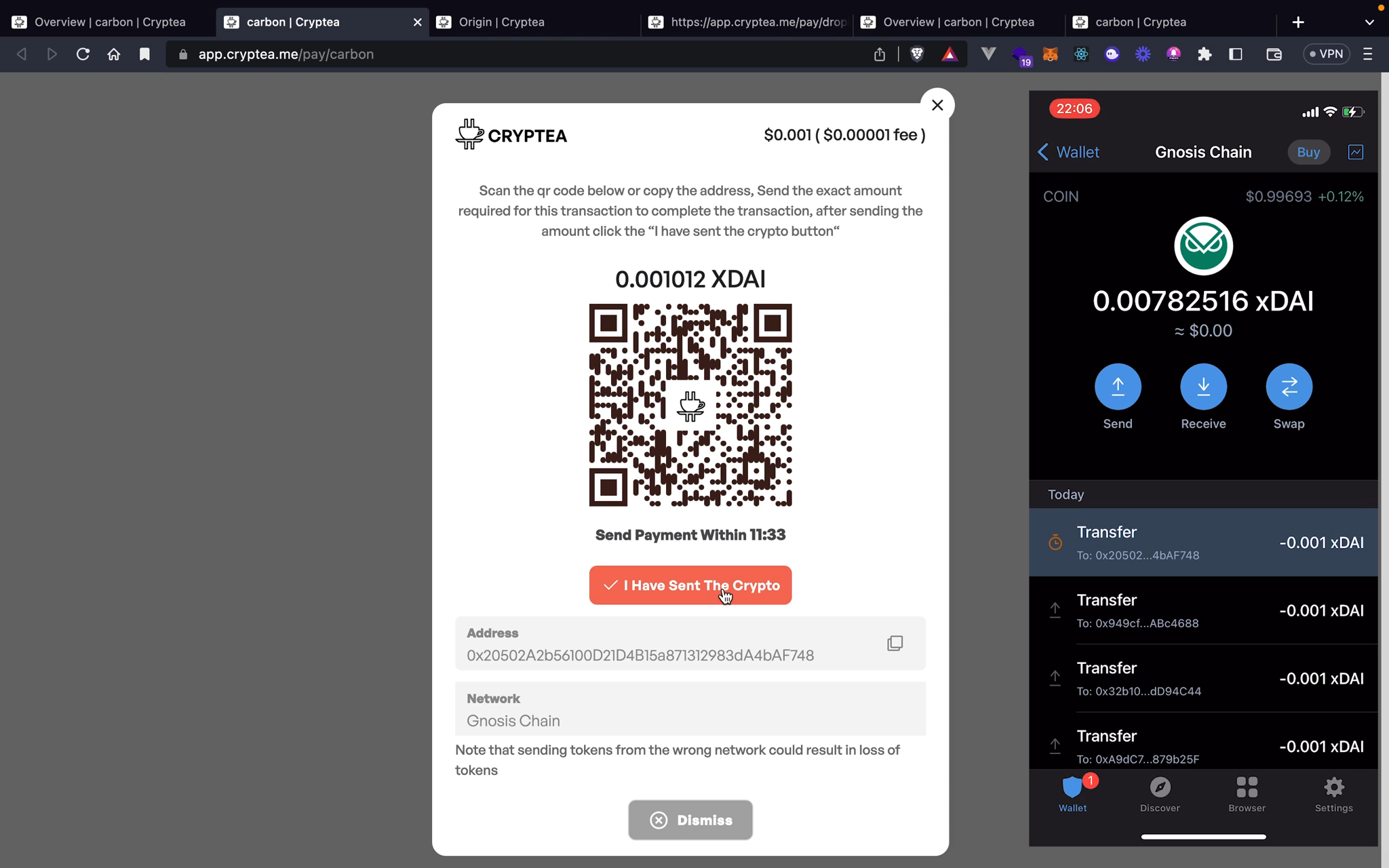This screenshot has width=1389, height=868.
Task: Tap the Browser tab in the bottom bar
Action: pyautogui.click(x=1247, y=794)
